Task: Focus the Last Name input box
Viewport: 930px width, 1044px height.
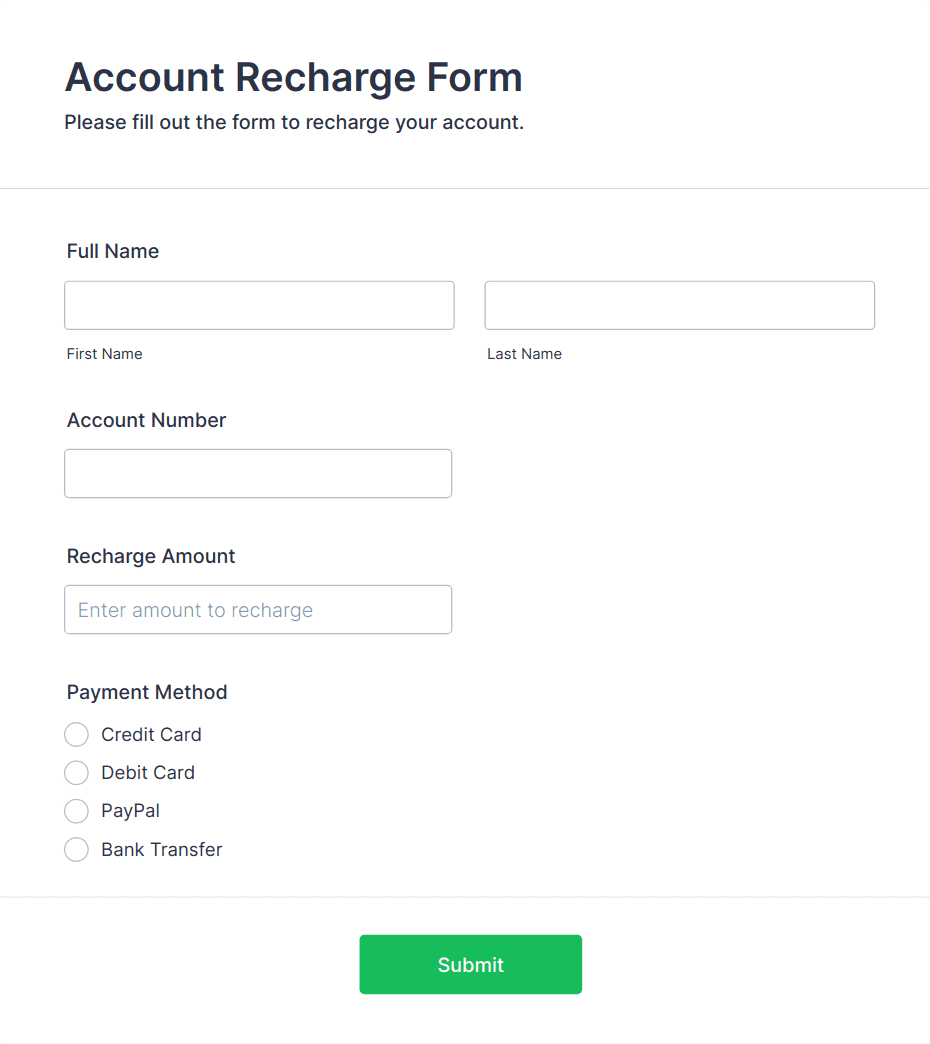Action: click(679, 305)
